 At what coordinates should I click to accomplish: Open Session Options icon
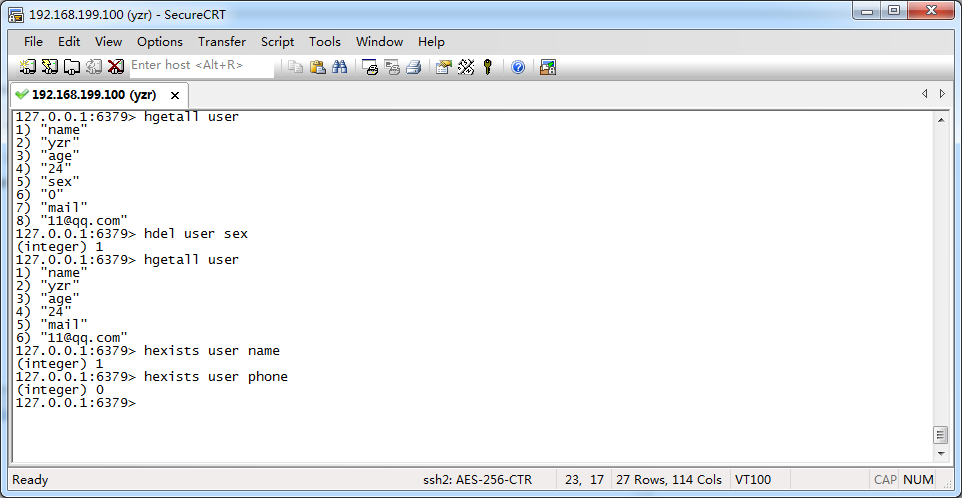(444, 67)
